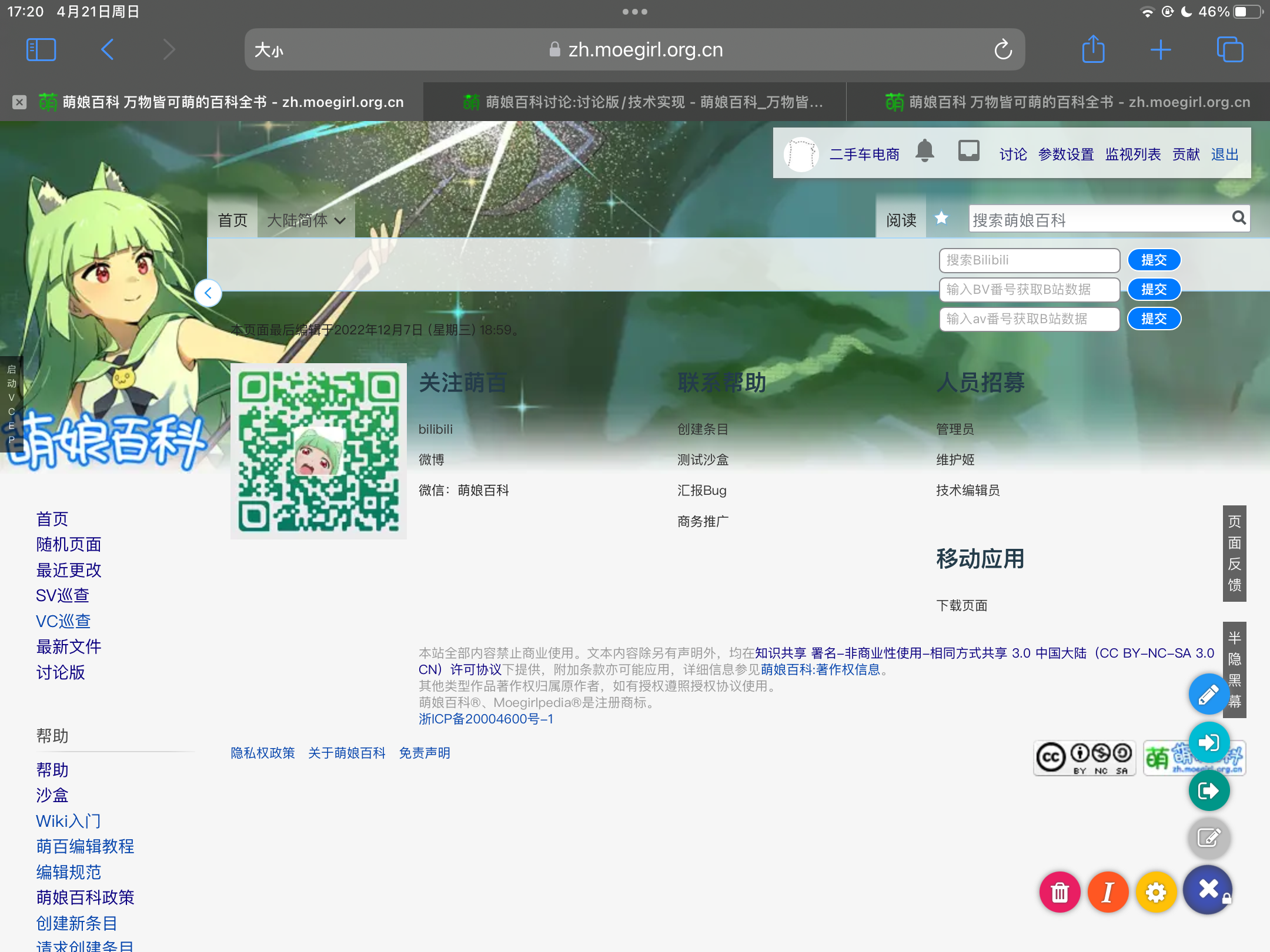Close the floating tool menu X button
Image resolution: width=1270 pixels, height=952 pixels.
[1208, 890]
